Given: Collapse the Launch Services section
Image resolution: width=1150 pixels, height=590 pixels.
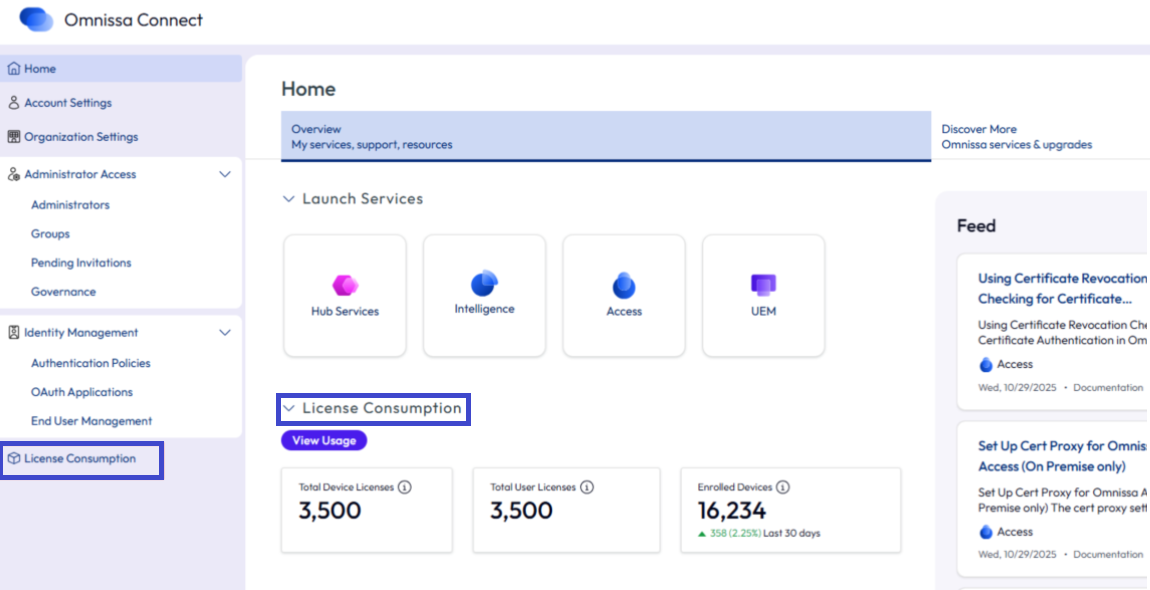Looking at the screenshot, I should (x=288, y=199).
